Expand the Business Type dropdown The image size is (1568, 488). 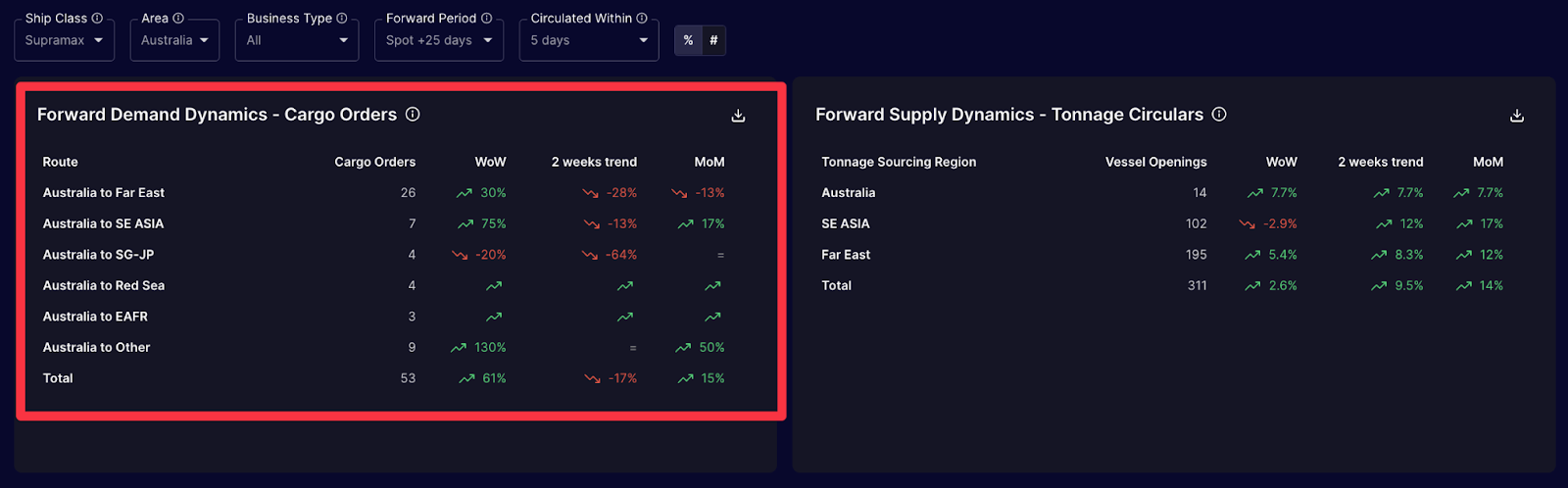tap(297, 40)
